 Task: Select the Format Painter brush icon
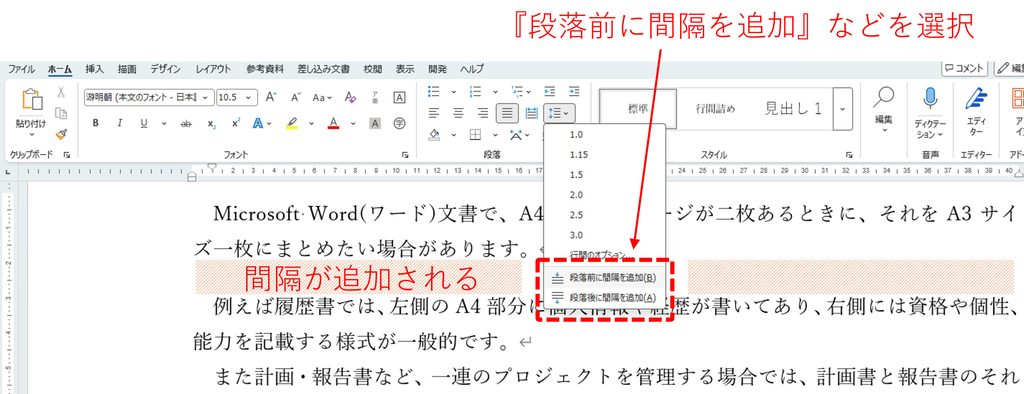point(61,134)
